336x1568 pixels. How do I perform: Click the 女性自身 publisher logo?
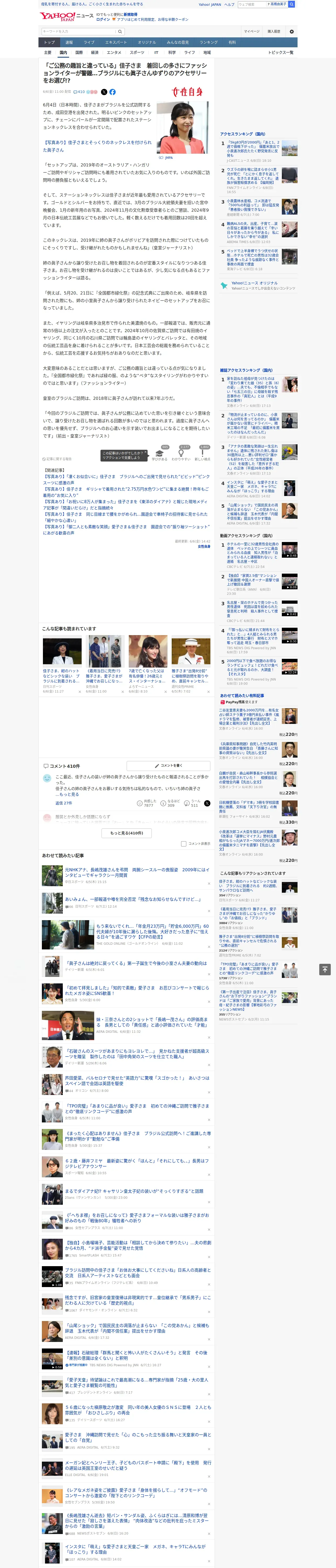tap(187, 92)
